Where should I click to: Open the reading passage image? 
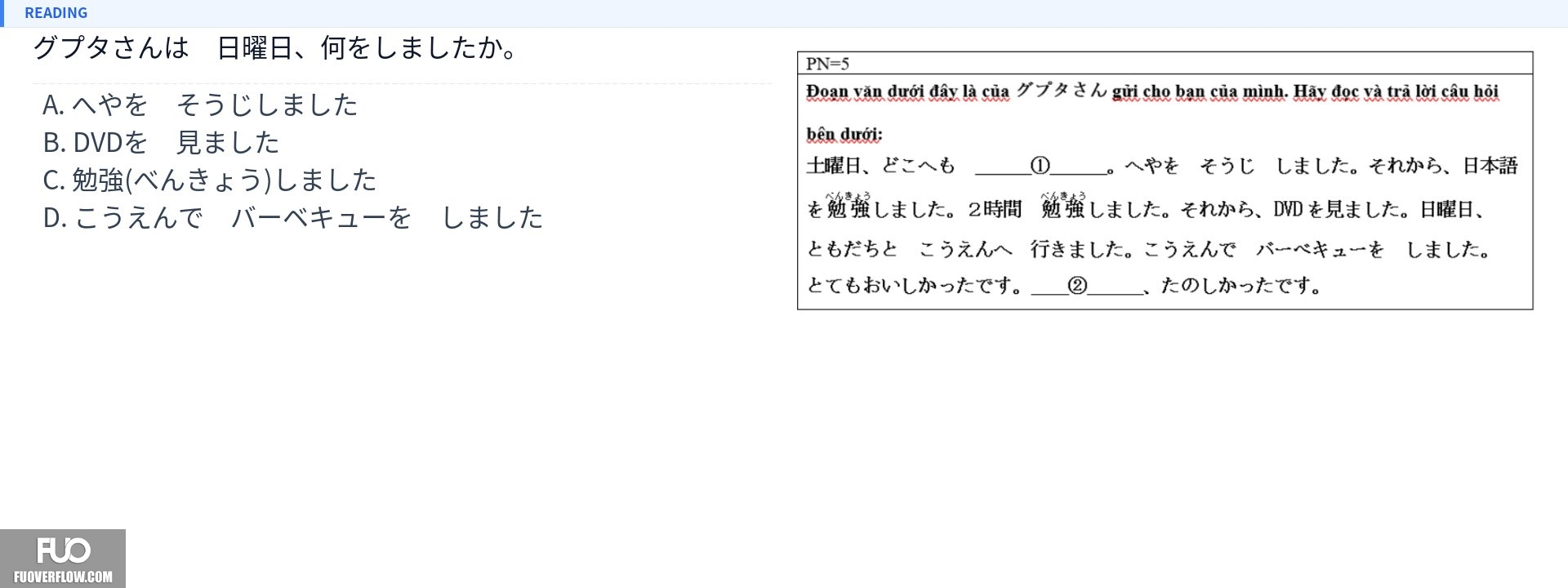coord(1165,180)
